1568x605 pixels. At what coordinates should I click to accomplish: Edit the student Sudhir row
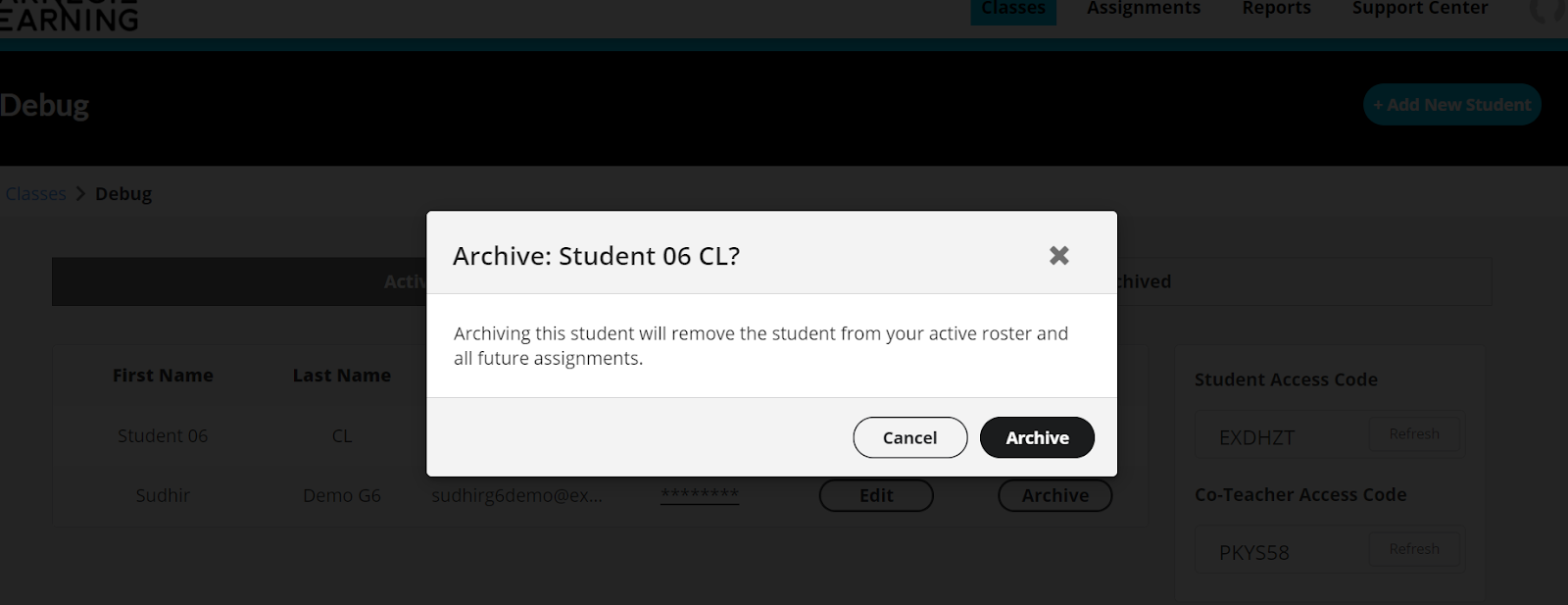pos(876,495)
